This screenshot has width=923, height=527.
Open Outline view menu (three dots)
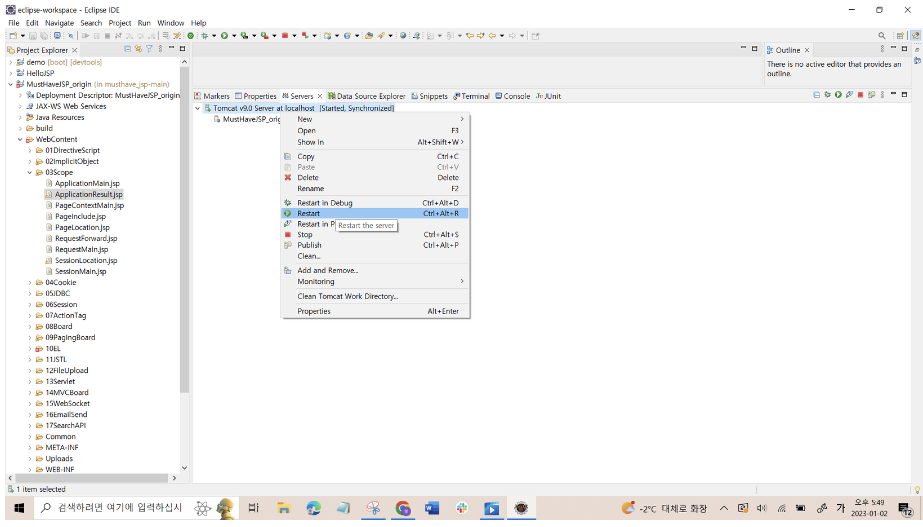pyautogui.click(x=882, y=49)
